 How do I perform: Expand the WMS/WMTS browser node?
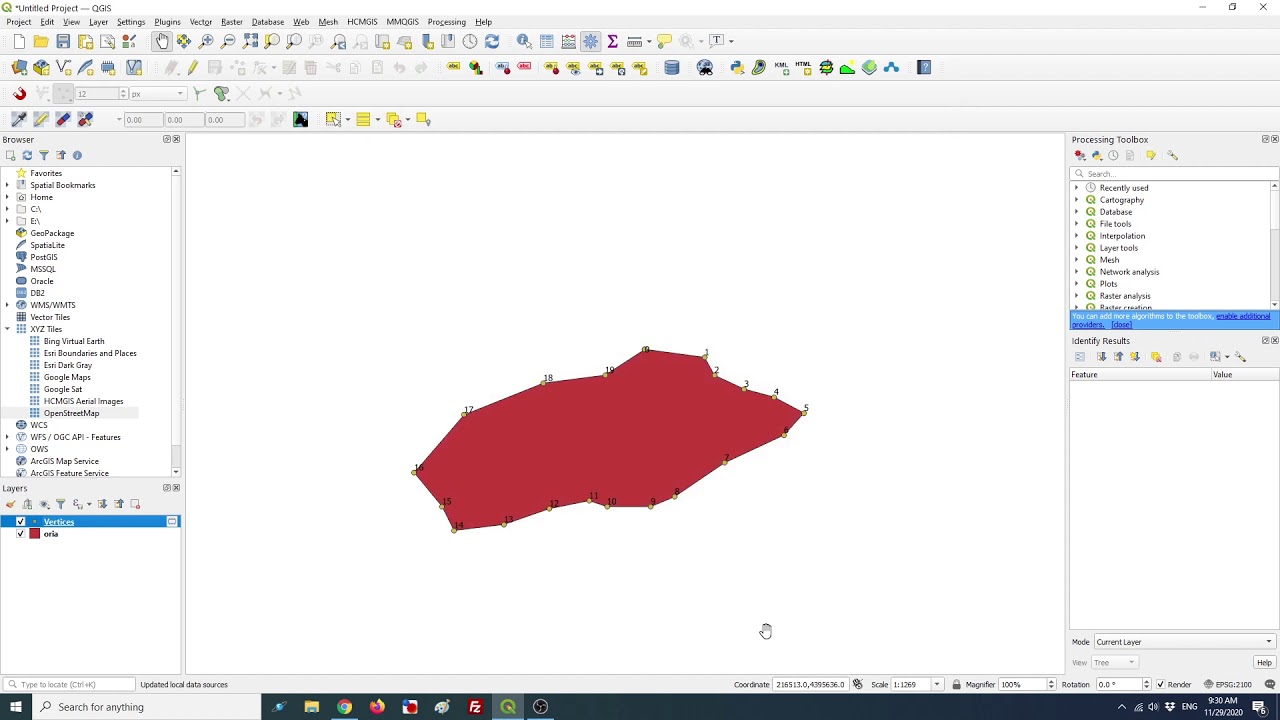click(8, 305)
